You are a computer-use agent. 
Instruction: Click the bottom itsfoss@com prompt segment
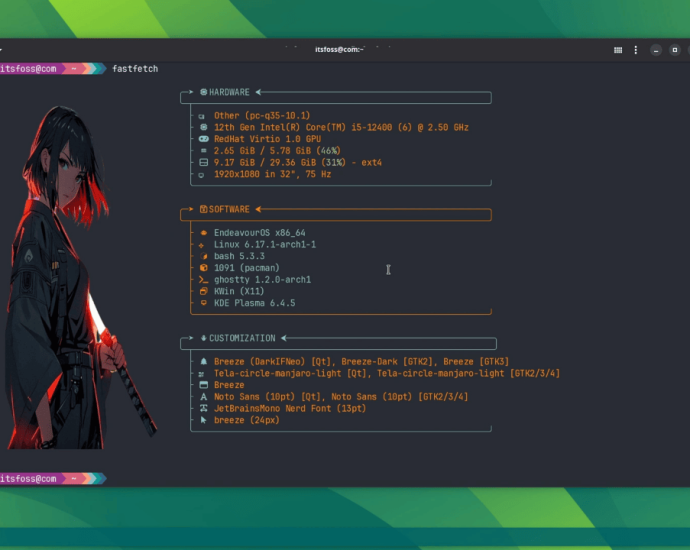(29, 478)
